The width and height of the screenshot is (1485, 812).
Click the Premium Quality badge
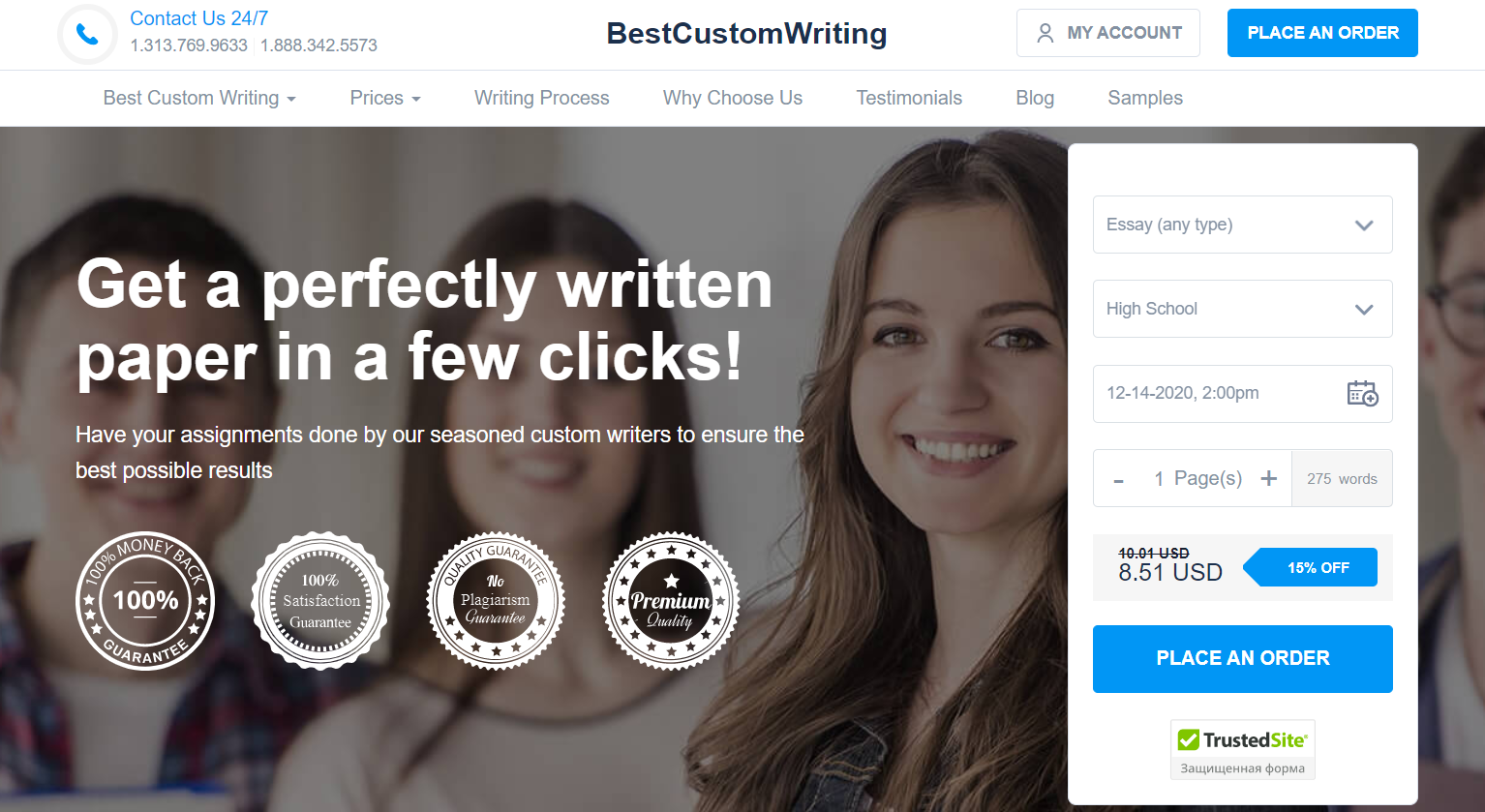pos(671,601)
